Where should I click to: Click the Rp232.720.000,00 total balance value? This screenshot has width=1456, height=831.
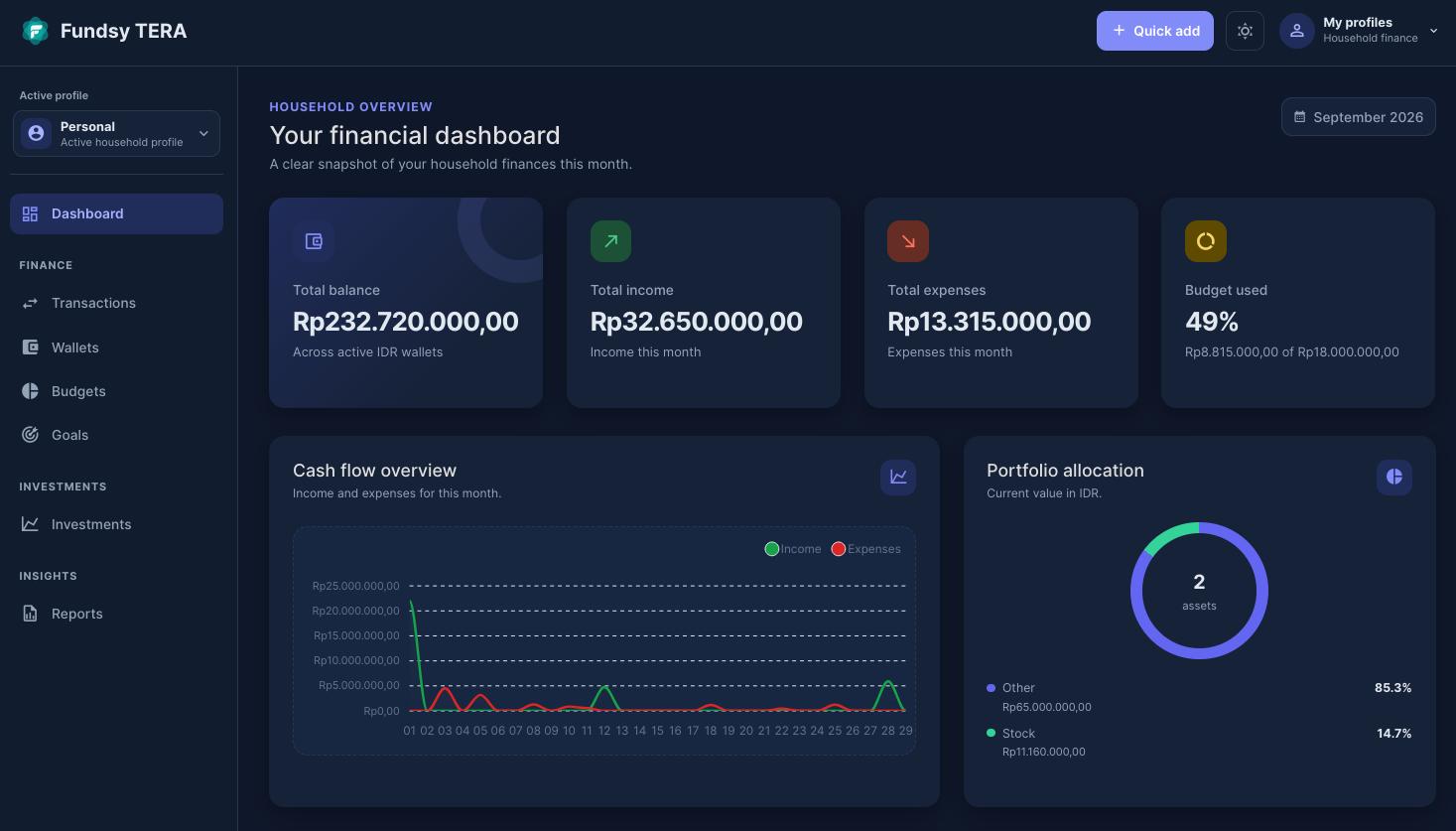[405, 322]
